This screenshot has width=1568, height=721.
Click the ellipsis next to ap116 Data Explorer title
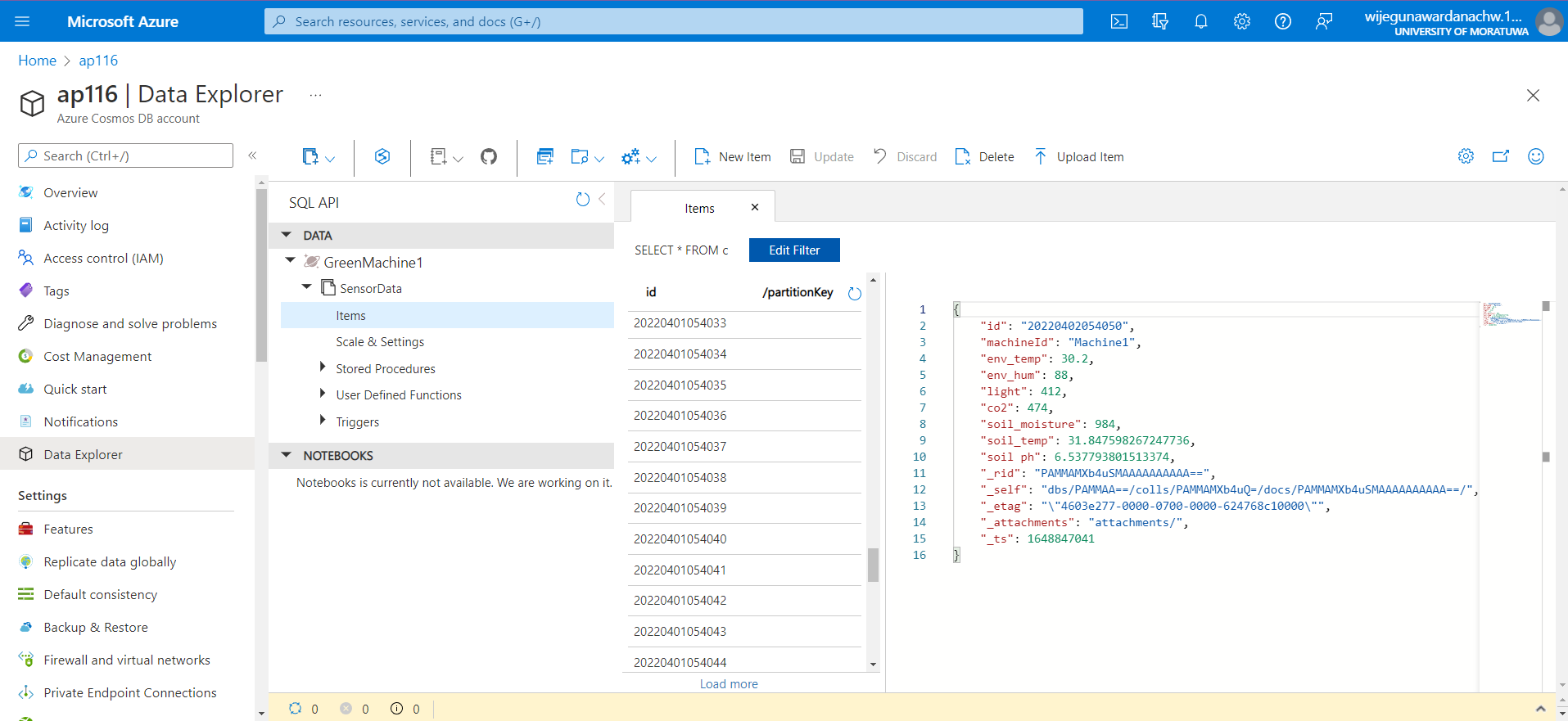coord(315,95)
